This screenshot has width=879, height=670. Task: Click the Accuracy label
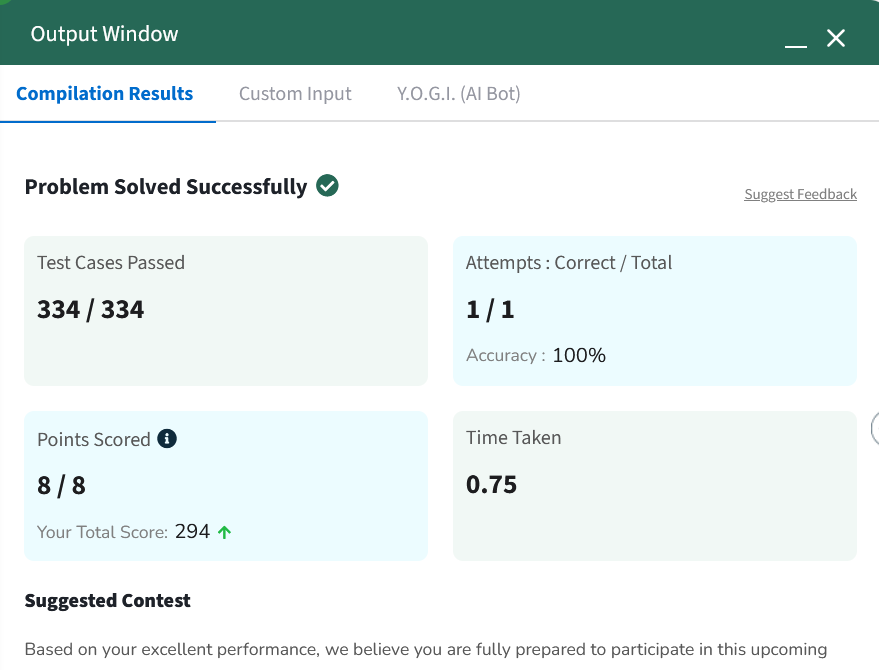506,355
